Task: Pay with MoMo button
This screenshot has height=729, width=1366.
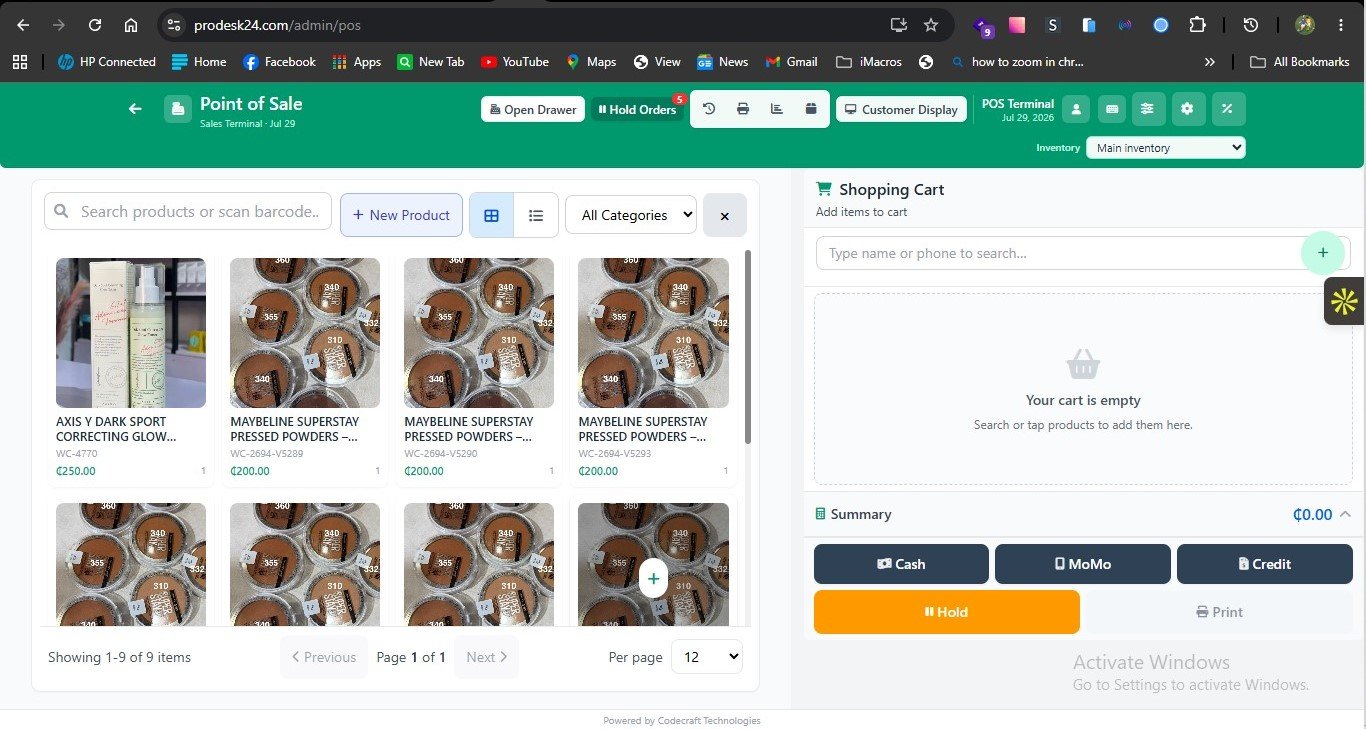Action: click(x=1082, y=564)
